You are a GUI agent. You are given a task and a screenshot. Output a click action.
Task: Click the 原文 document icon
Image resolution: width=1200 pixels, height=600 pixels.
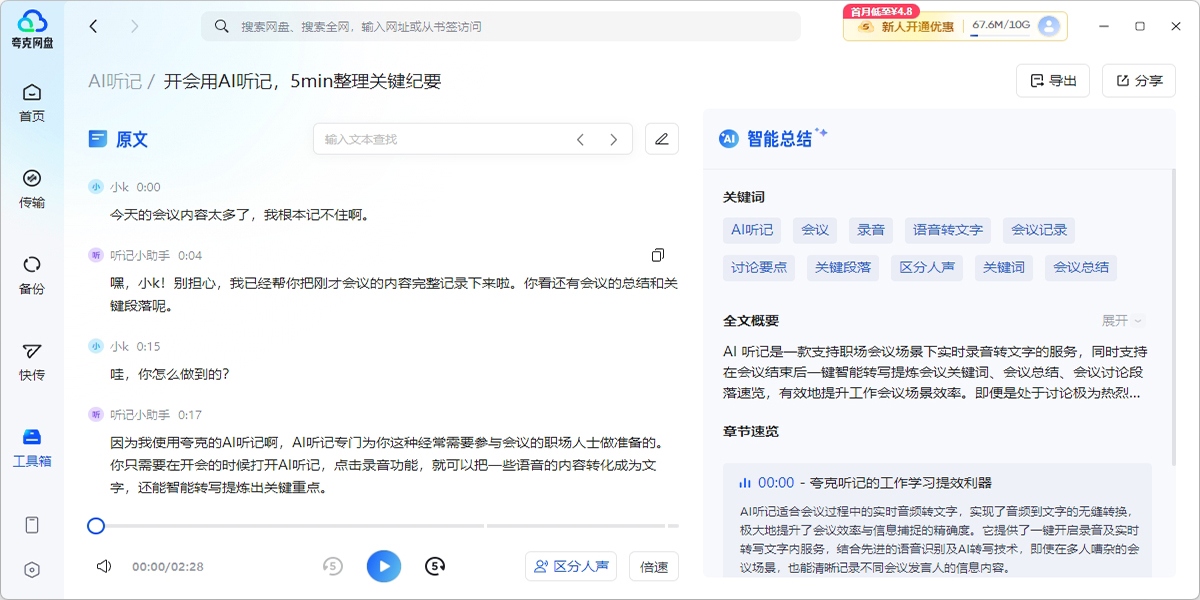tap(97, 139)
